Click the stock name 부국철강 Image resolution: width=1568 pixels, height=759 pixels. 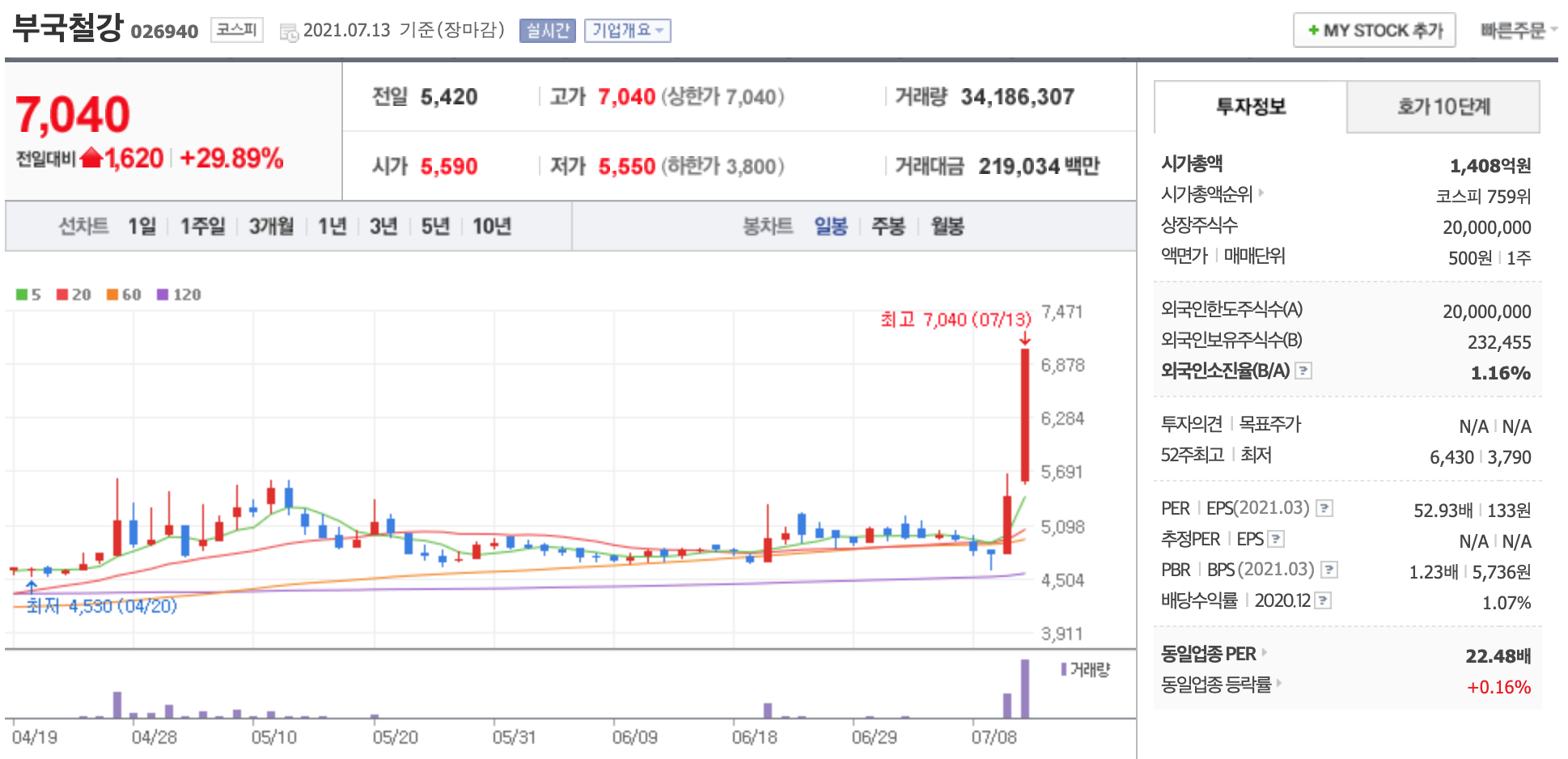pyautogui.click(x=68, y=28)
